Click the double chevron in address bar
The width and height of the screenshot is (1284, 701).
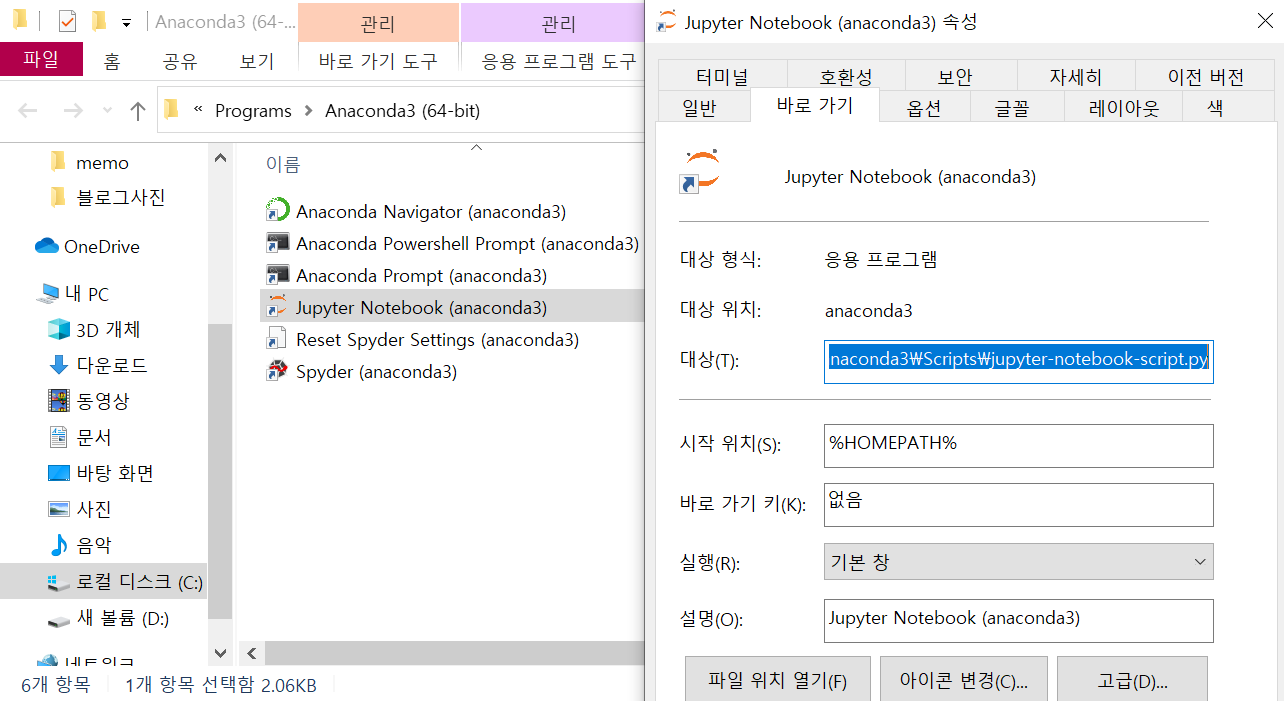pos(198,110)
